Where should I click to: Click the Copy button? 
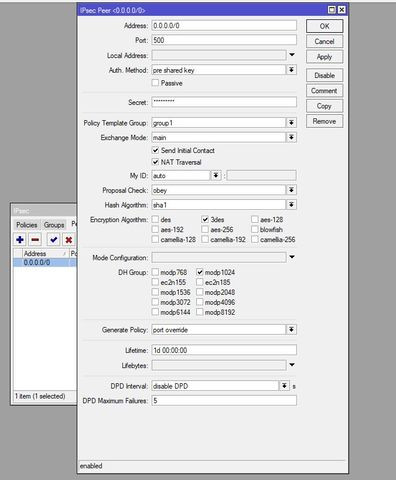coord(324,106)
